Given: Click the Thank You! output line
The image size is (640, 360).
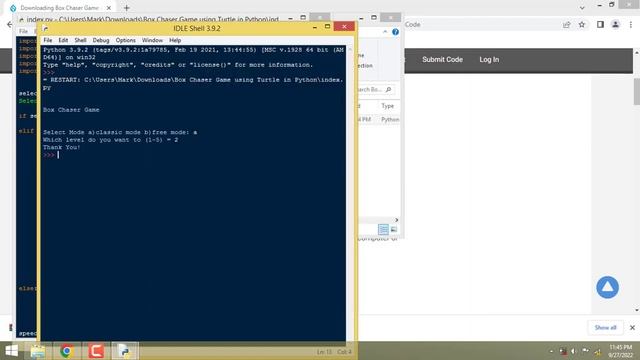Looking at the screenshot, I should [x=62, y=147].
